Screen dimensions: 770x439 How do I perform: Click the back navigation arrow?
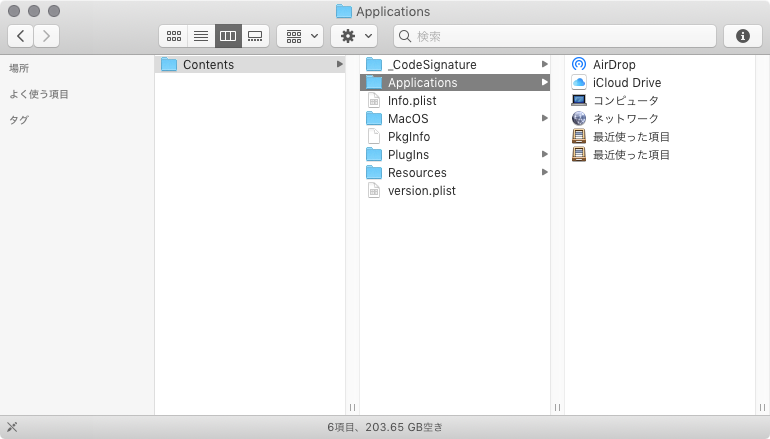(21, 36)
